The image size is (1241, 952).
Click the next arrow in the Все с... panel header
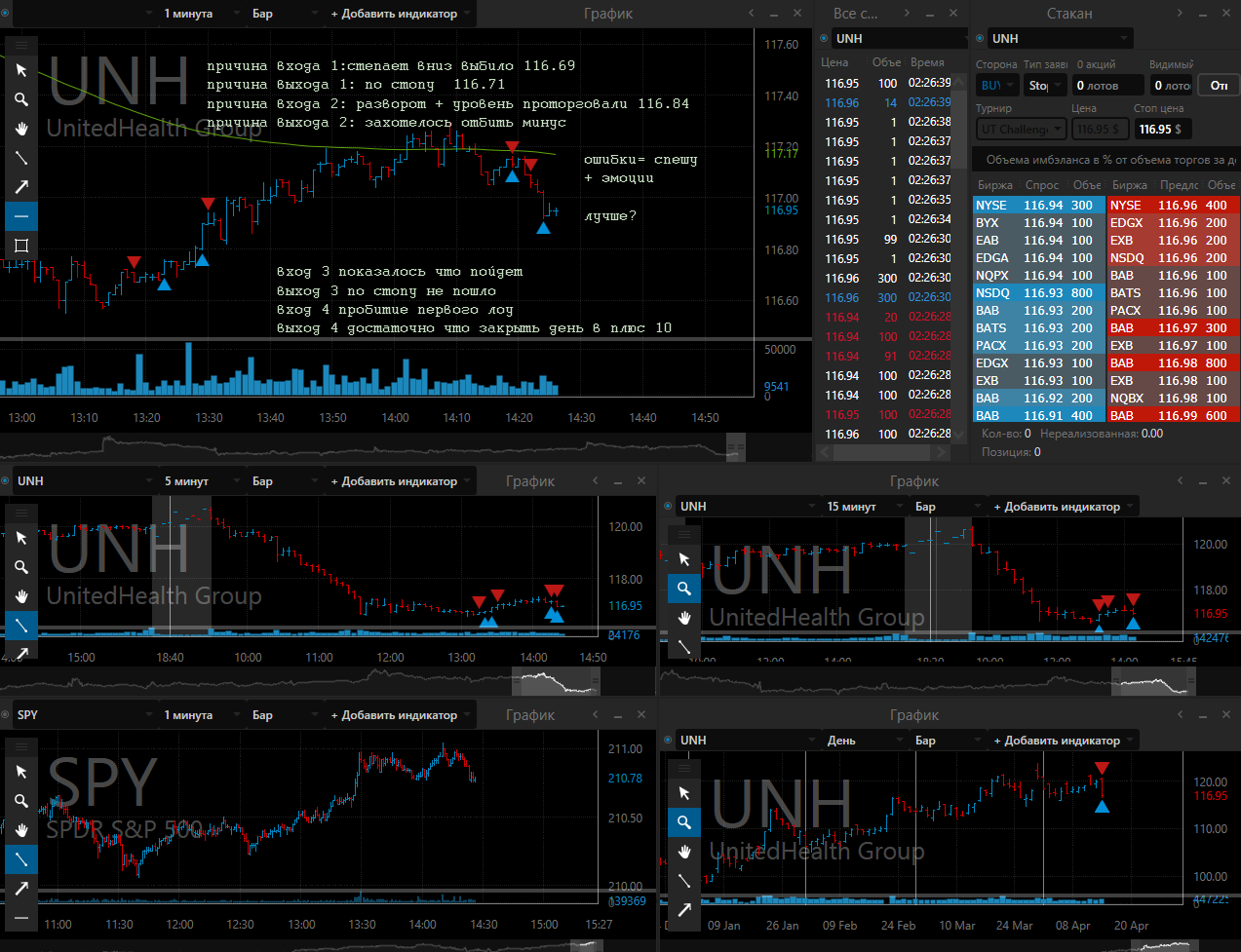tap(907, 13)
